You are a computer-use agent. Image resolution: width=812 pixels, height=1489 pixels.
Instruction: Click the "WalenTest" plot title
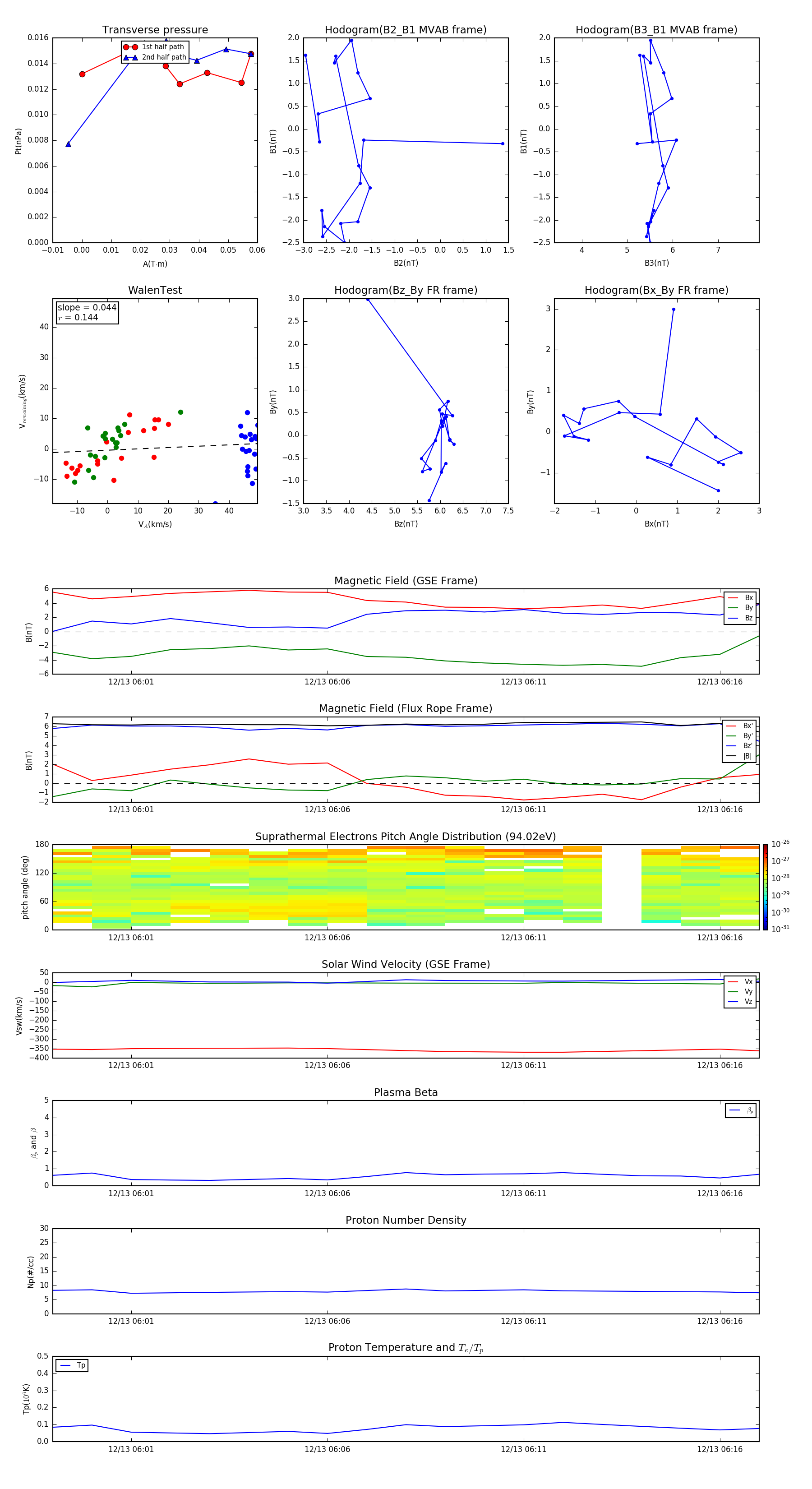(155, 290)
